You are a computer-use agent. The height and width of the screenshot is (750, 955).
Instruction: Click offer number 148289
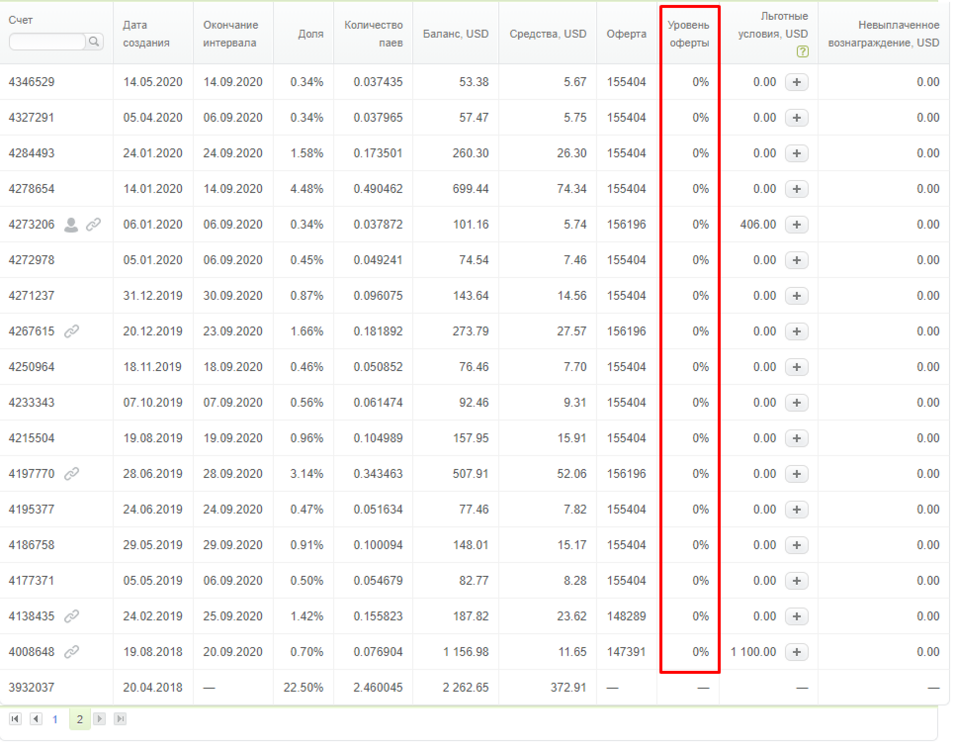click(626, 617)
